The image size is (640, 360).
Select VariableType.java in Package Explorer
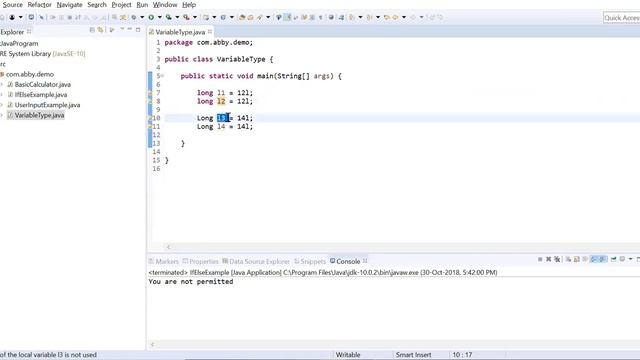click(39, 115)
